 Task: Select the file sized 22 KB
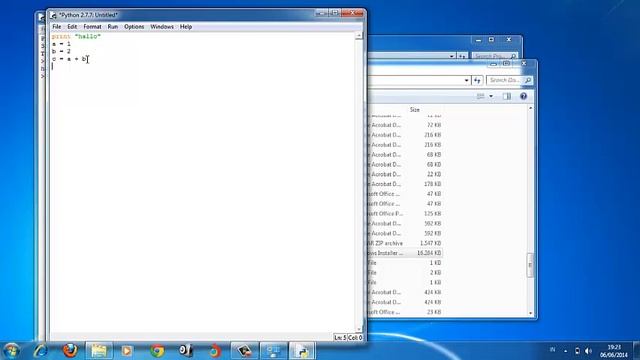click(405, 174)
